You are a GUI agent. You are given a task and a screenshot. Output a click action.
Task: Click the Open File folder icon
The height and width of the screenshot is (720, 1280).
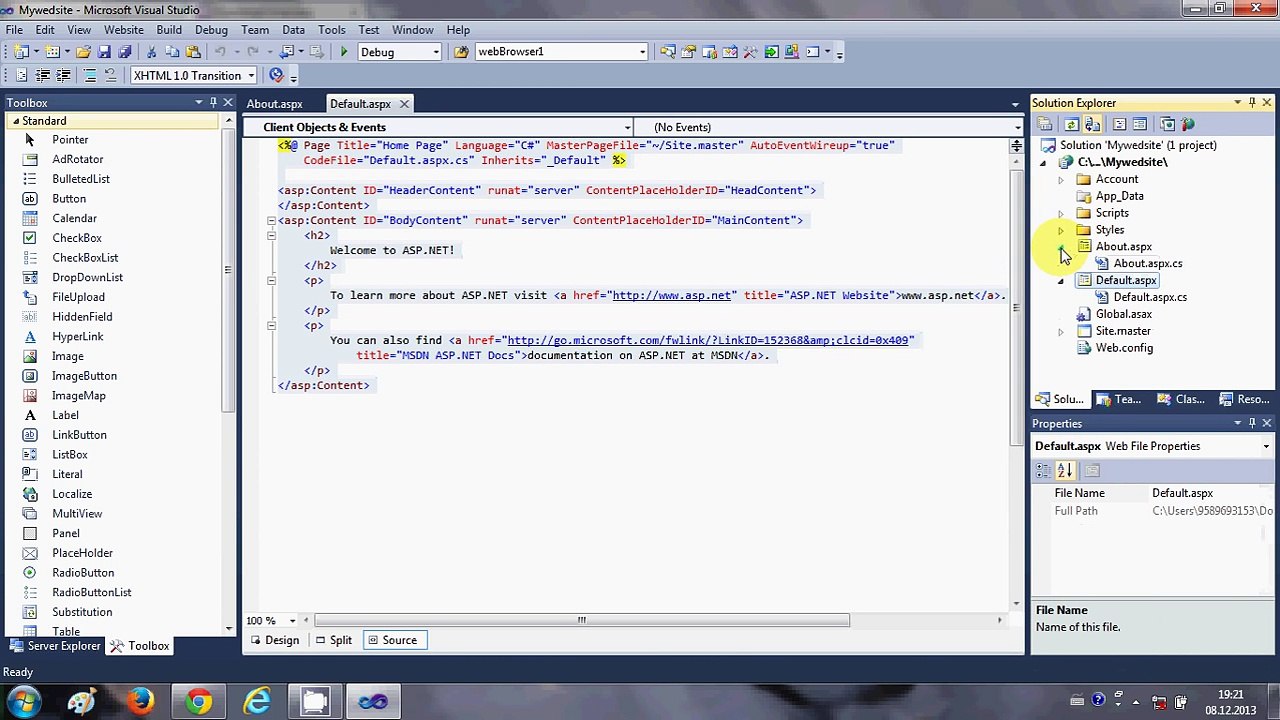pyautogui.click(x=83, y=52)
